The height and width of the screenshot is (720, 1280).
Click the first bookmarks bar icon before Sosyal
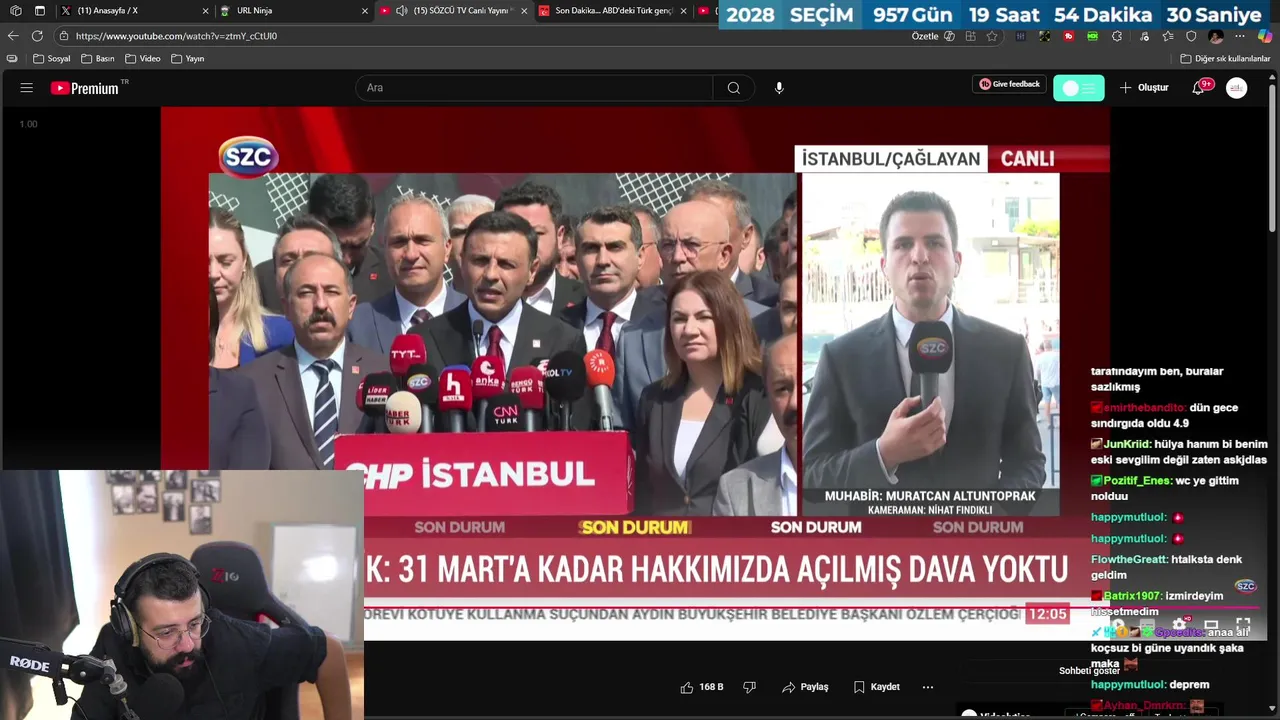[x=12, y=59]
